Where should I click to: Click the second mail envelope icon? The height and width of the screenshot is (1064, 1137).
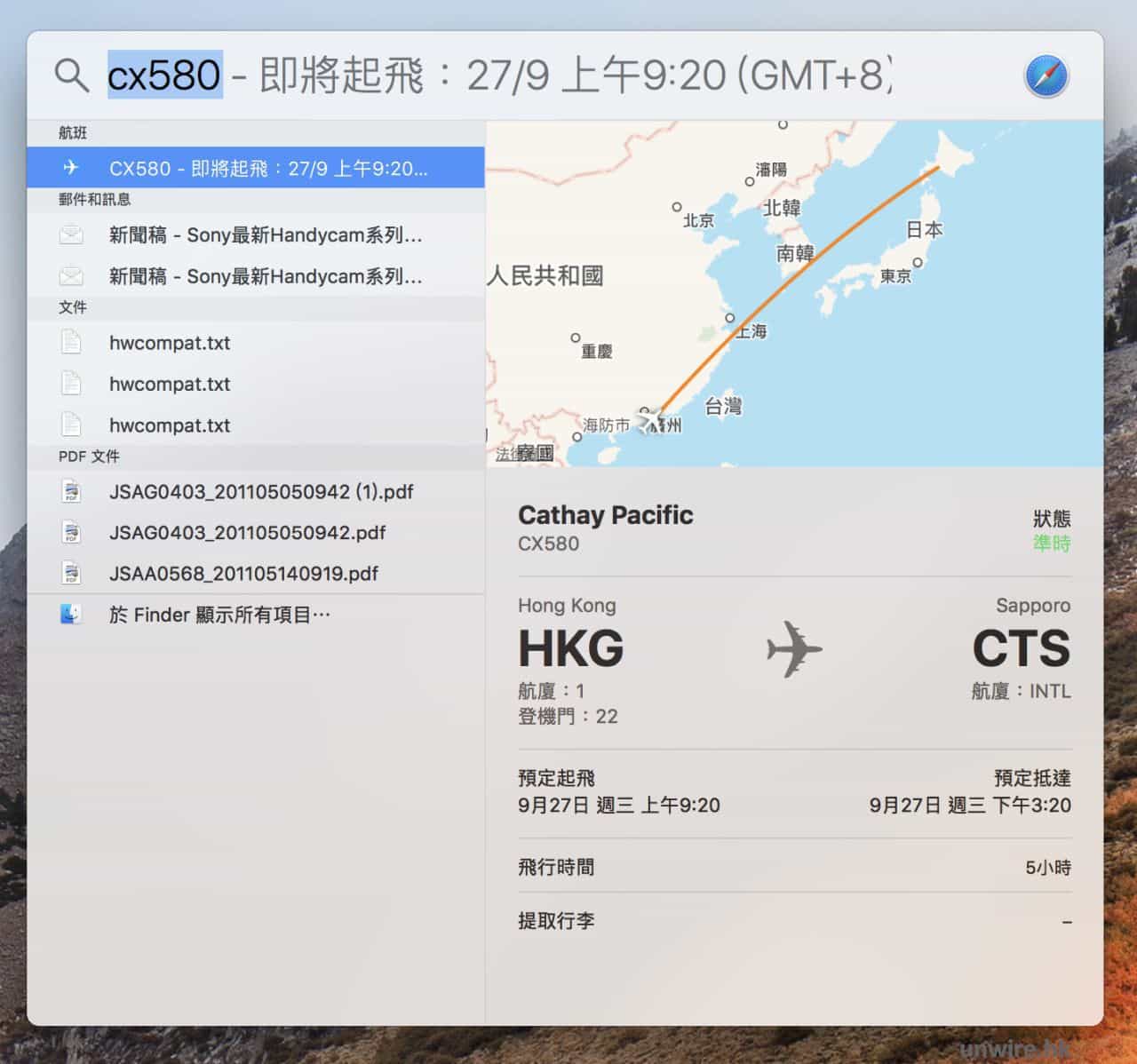click(x=71, y=276)
